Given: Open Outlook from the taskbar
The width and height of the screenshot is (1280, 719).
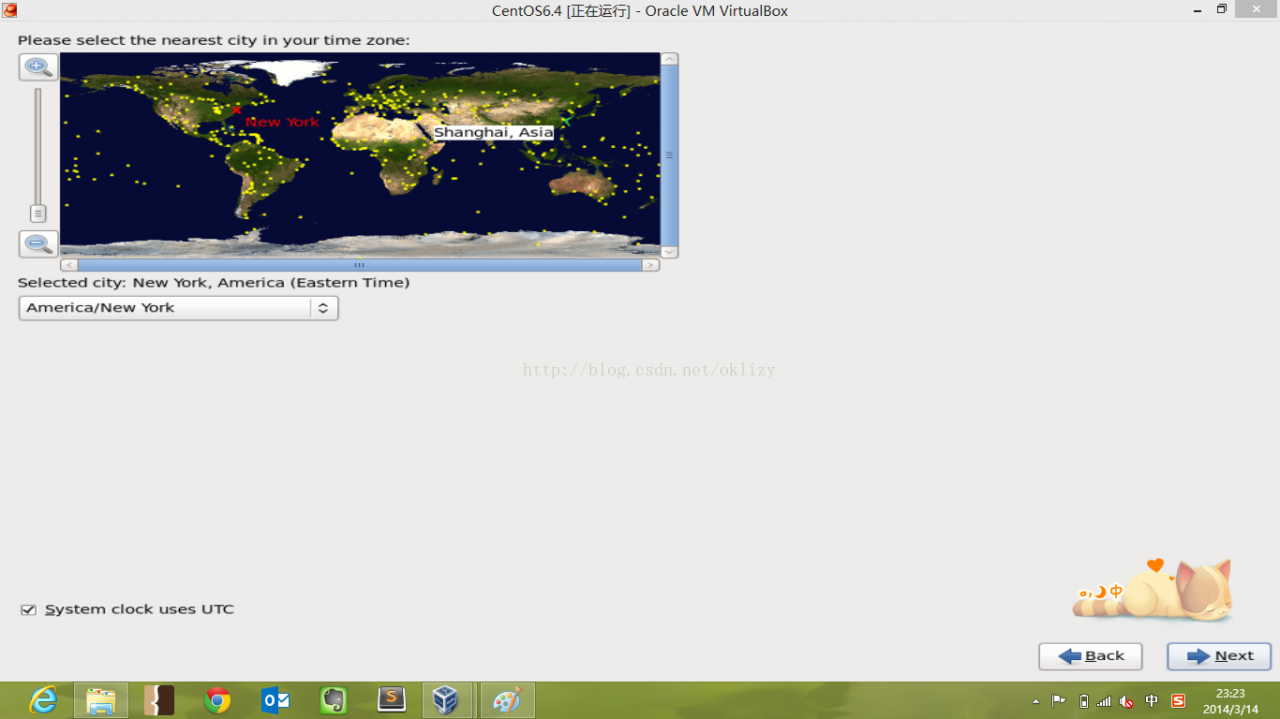Looking at the screenshot, I should 275,700.
